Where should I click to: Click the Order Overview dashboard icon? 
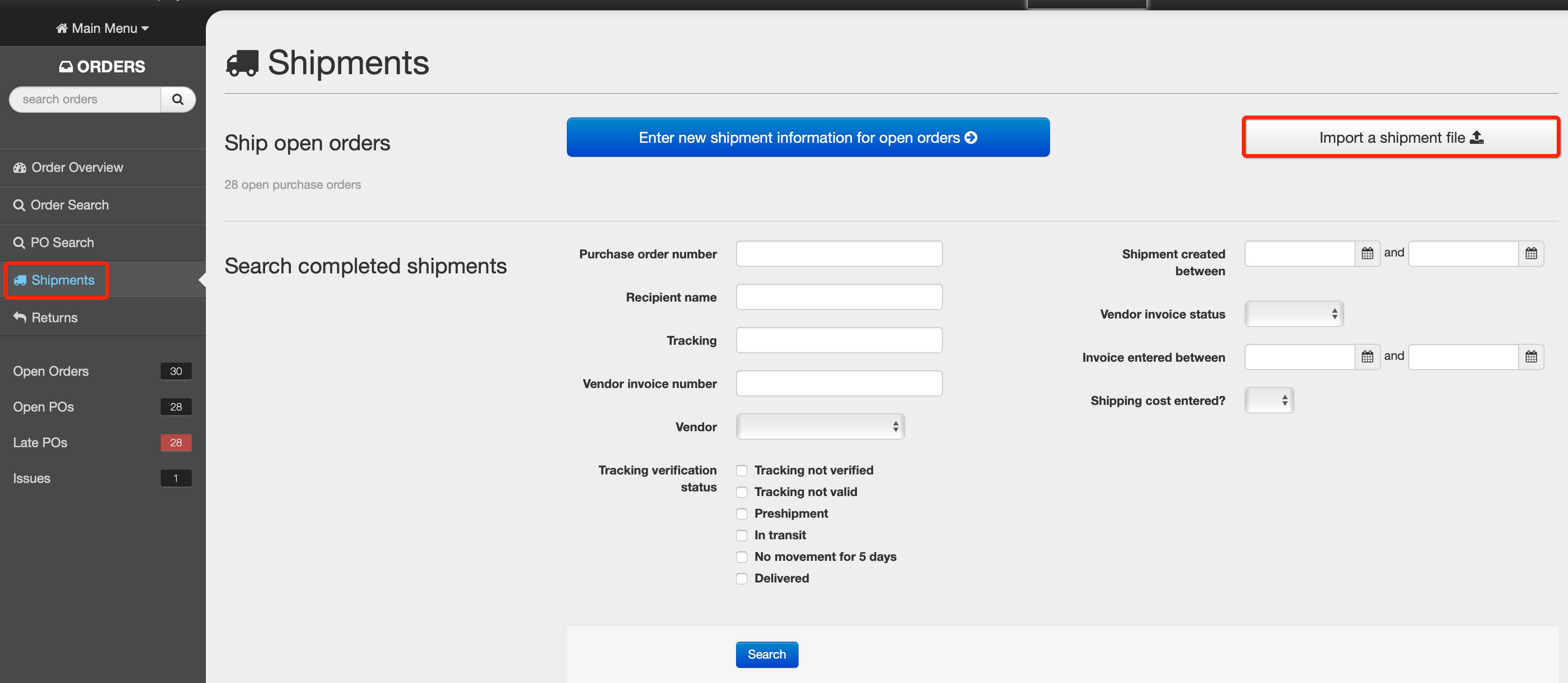[20, 168]
